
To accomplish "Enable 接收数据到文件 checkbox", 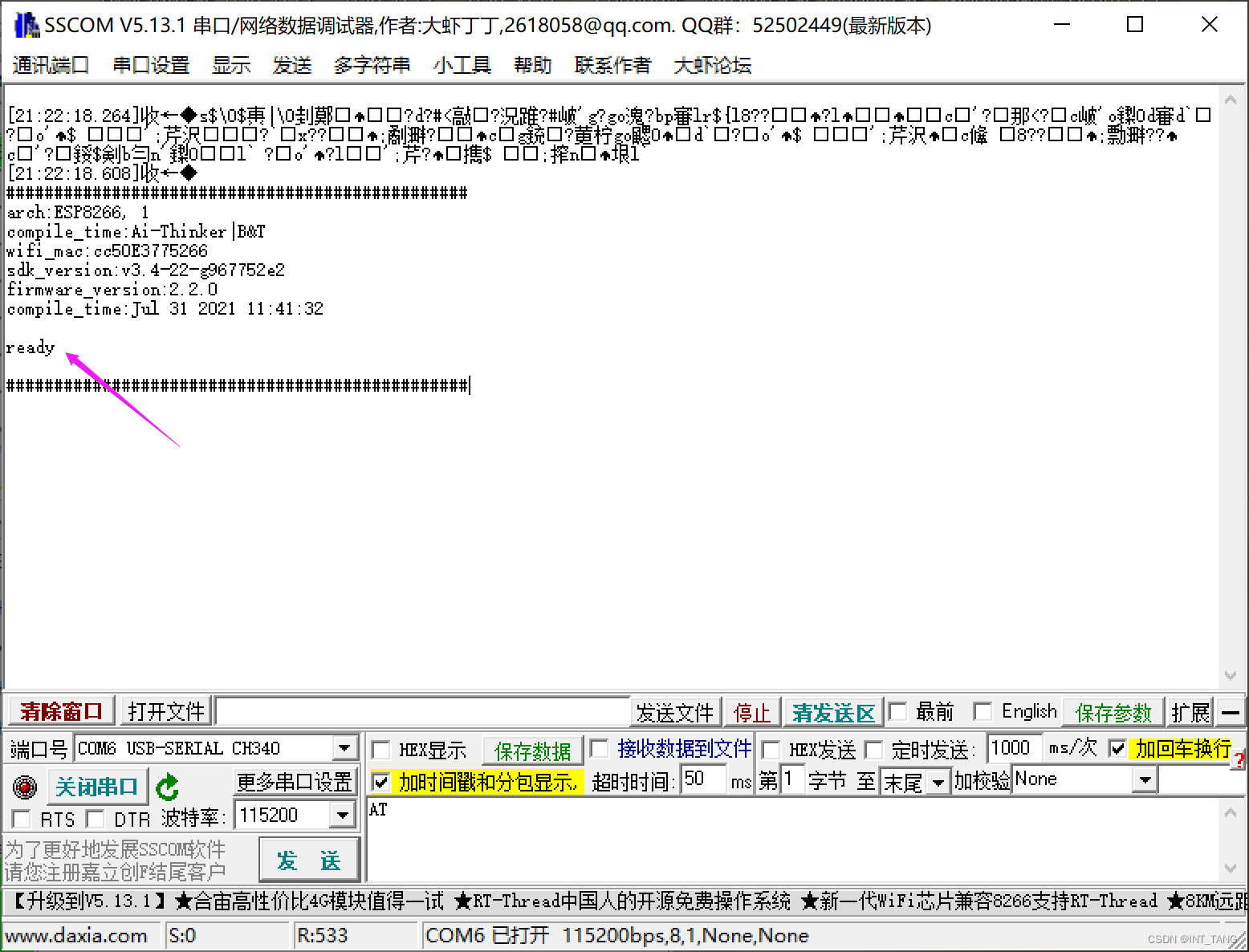I will (x=599, y=749).
